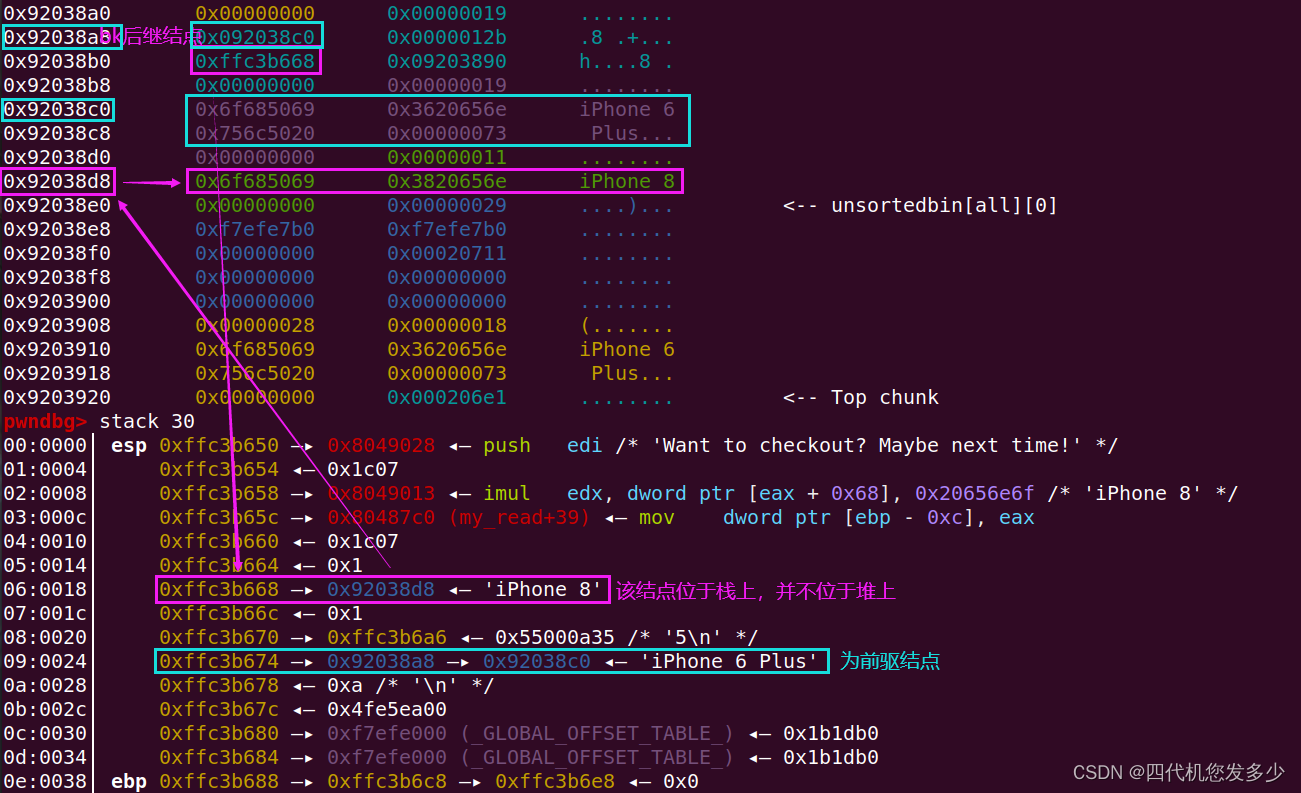Click heap address 0x92038f0
1301x793 pixels.
(58, 253)
